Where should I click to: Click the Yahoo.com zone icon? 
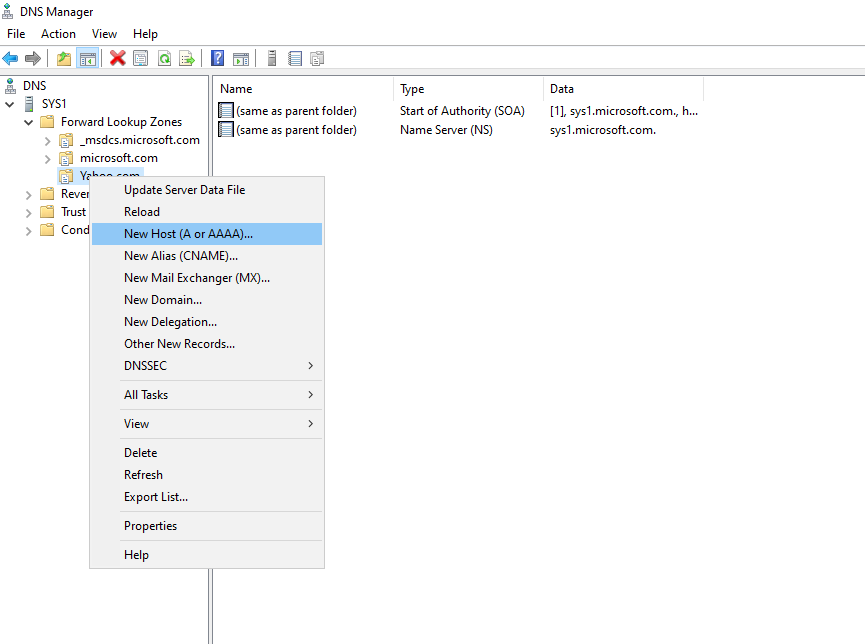(66, 176)
